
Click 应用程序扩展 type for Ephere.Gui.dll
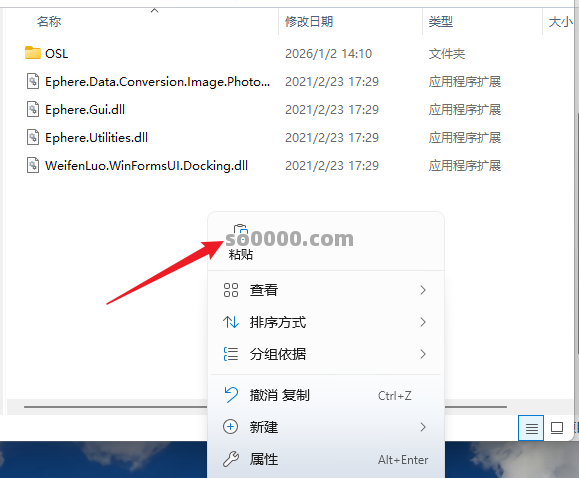pos(465,110)
